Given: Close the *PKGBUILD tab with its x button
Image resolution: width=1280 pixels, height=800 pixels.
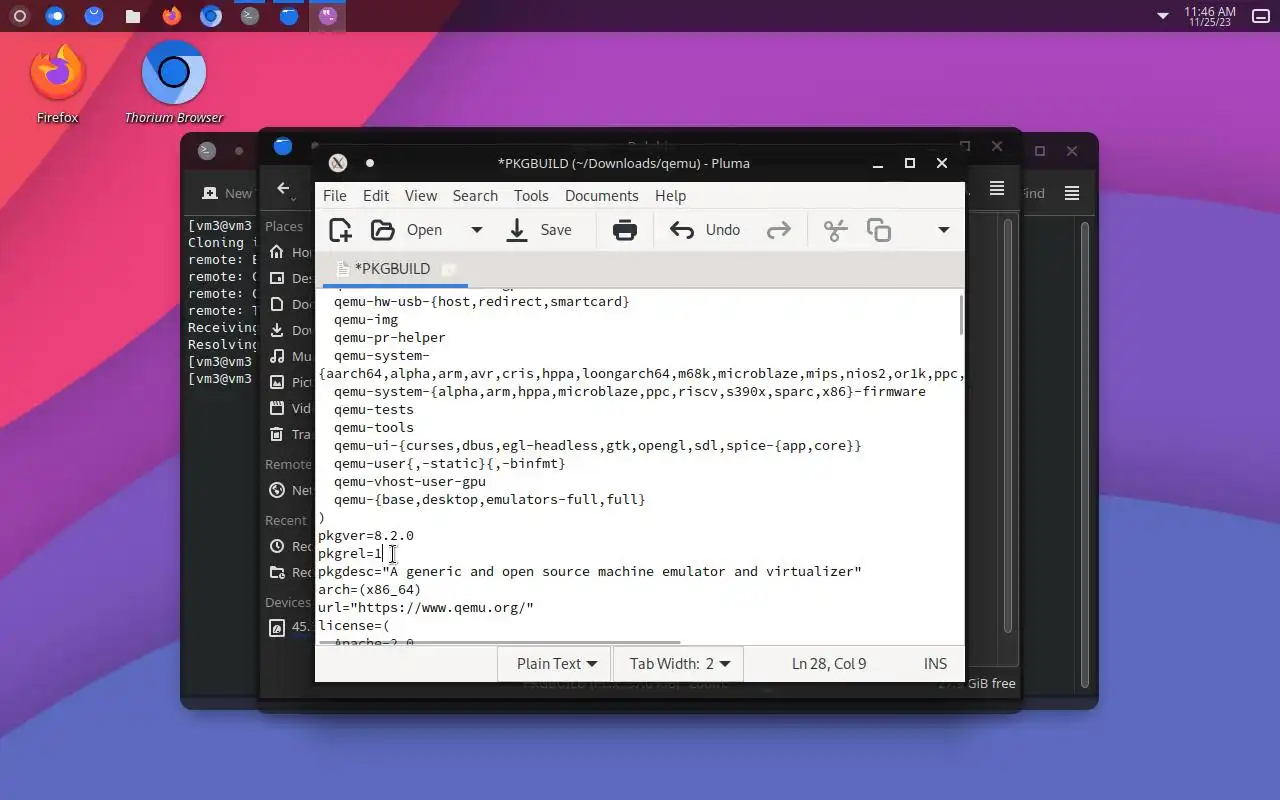Looking at the screenshot, I should click(x=449, y=269).
